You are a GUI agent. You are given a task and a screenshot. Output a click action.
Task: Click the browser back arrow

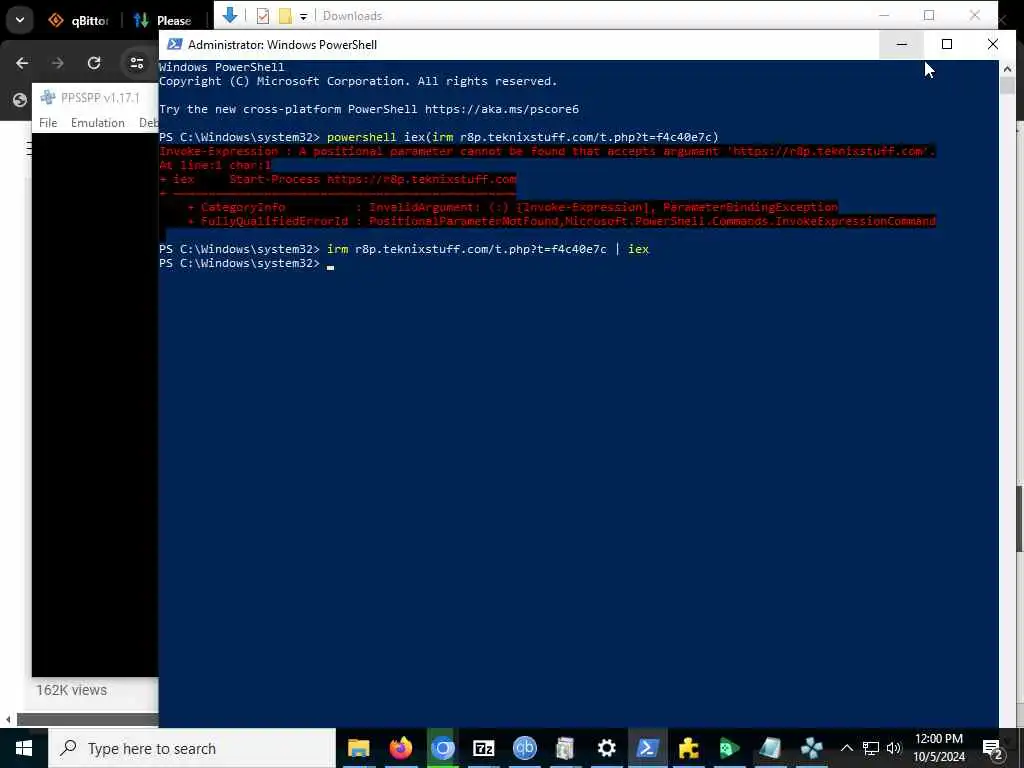tap(22, 63)
